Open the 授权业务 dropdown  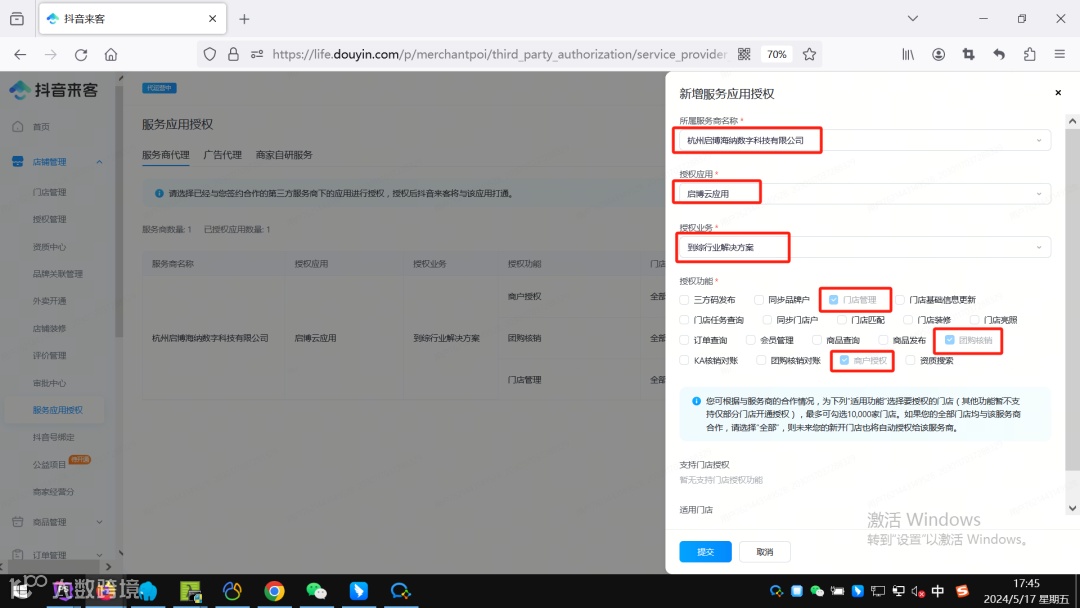pyautogui.click(x=865, y=247)
